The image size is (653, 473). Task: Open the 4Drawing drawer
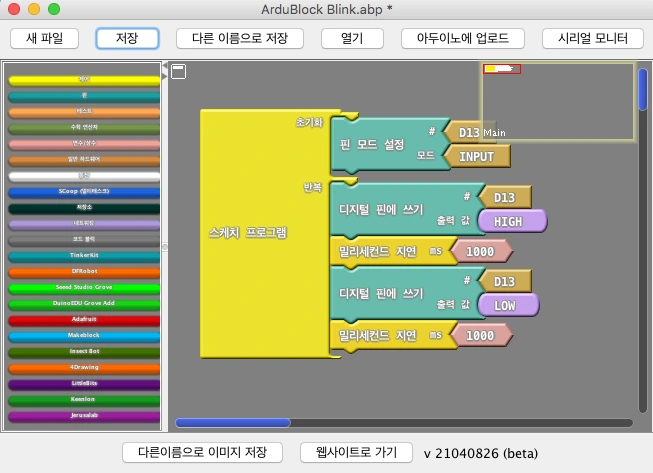(x=84, y=368)
